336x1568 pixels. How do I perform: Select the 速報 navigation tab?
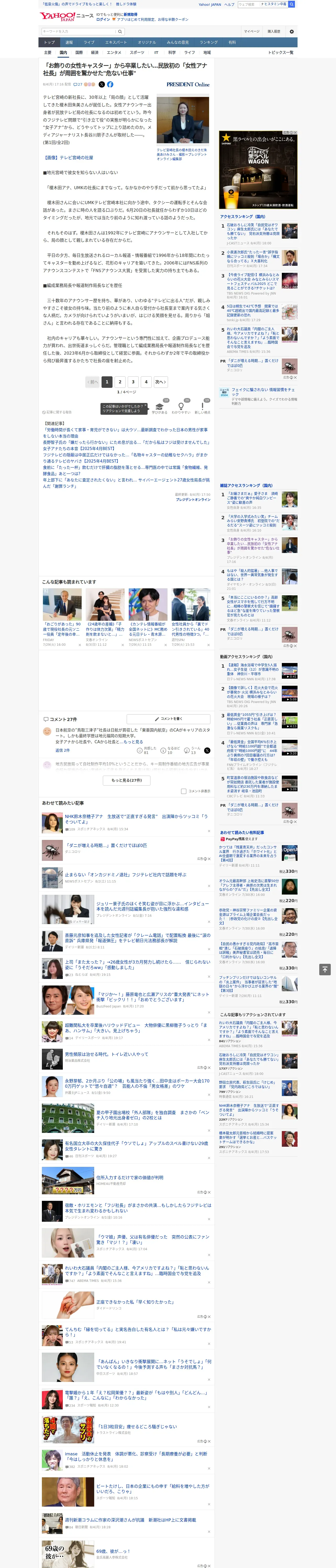click(69, 42)
